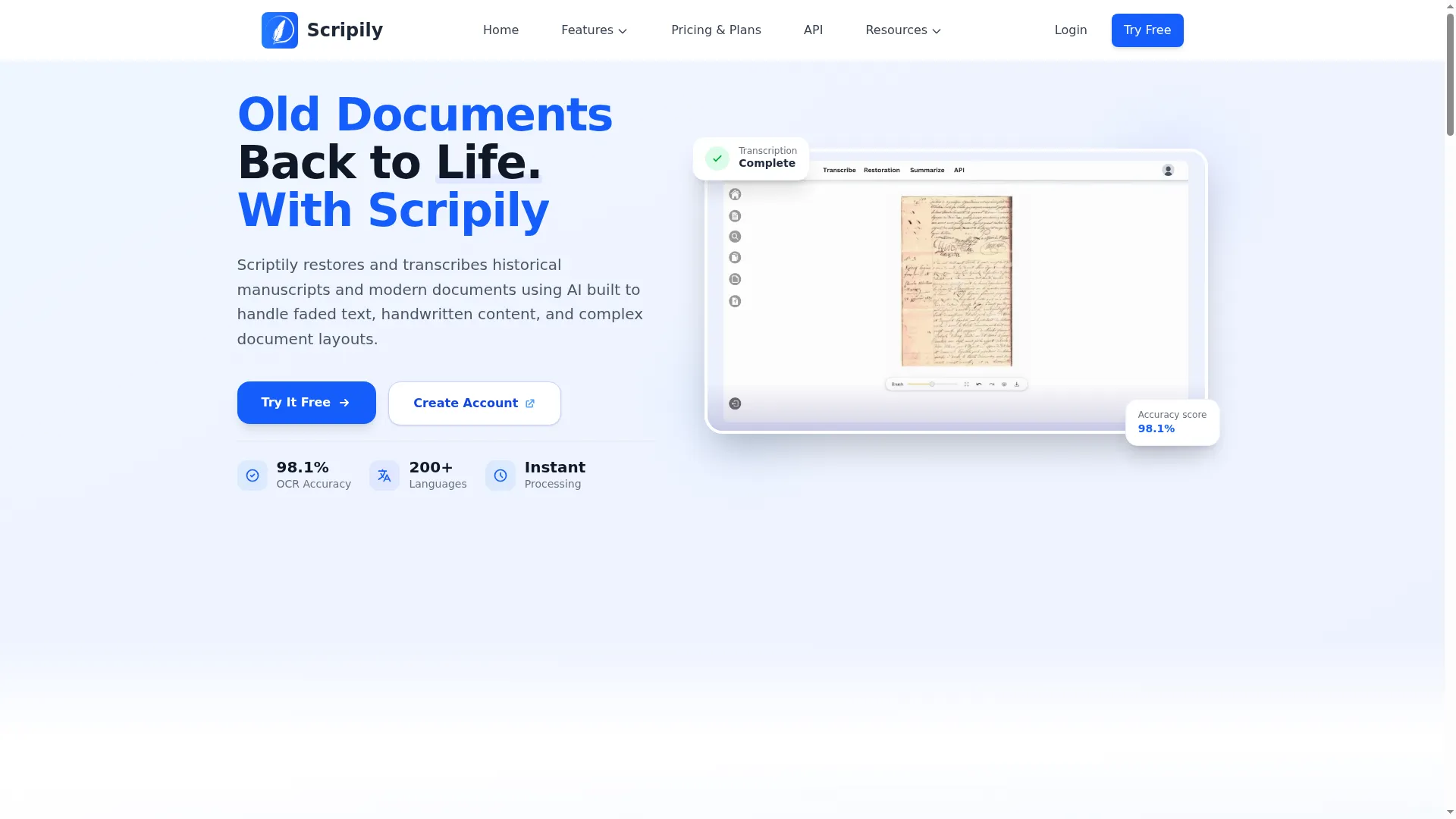
Task: Click the manuscript document thumbnail
Action: (x=956, y=281)
